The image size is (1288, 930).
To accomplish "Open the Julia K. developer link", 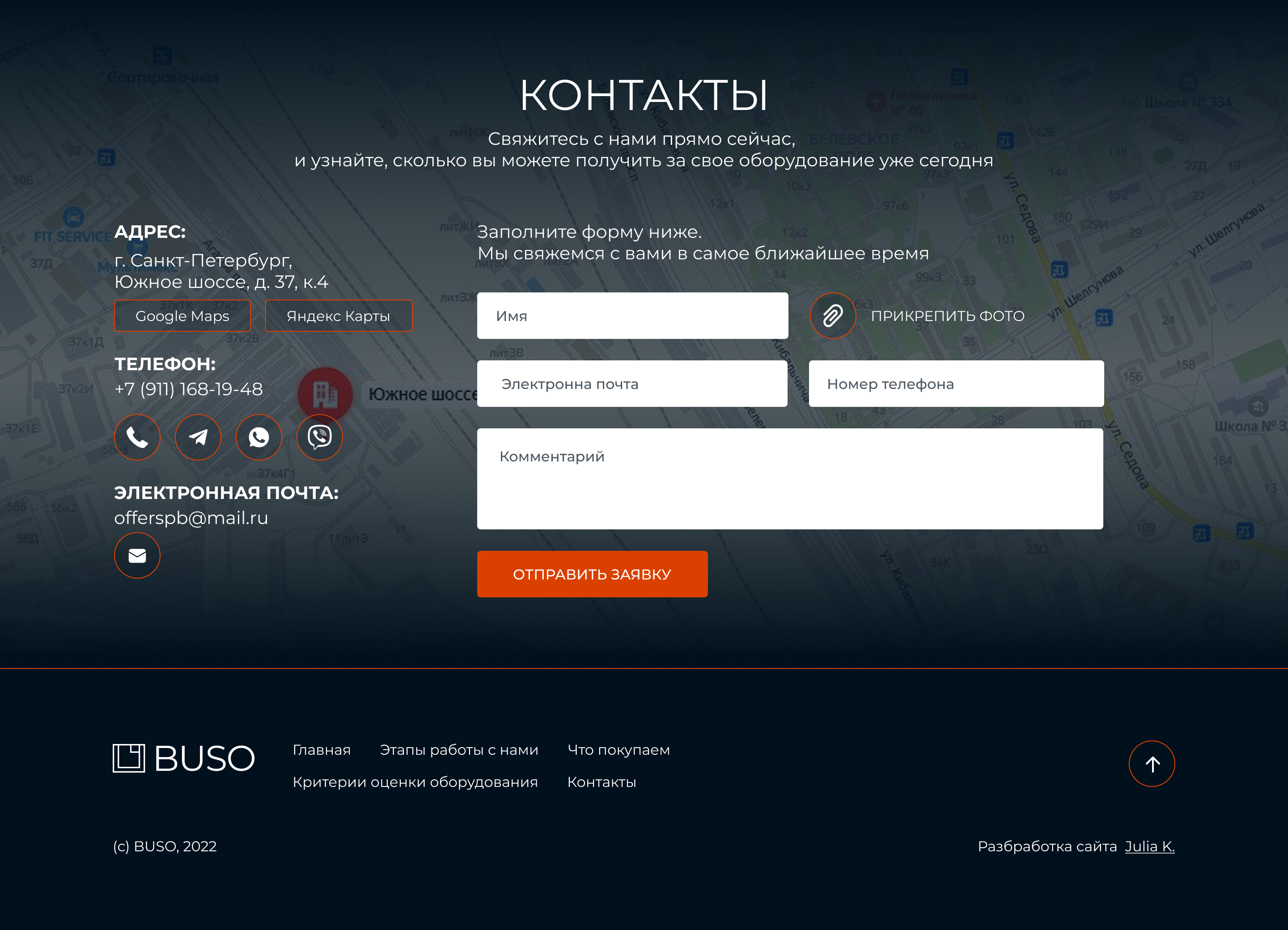I will [1149, 846].
